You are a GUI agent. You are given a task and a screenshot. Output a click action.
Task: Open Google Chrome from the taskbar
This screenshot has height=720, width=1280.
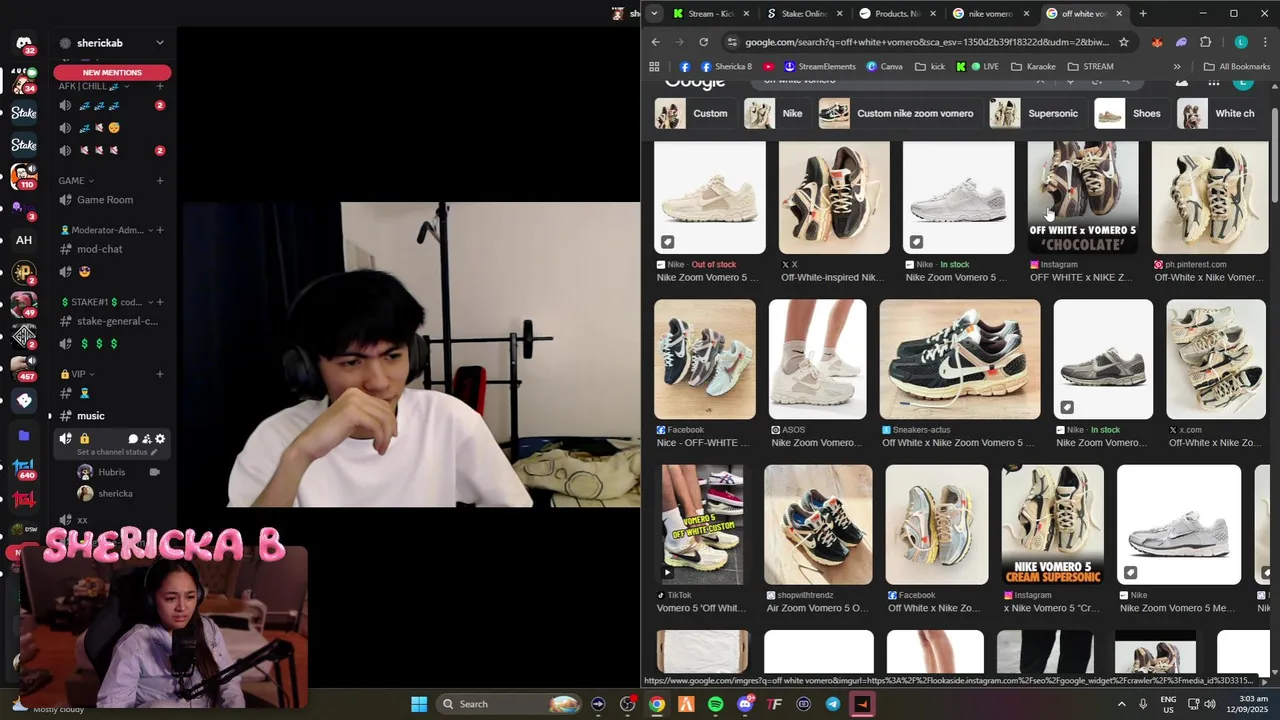[656, 704]
